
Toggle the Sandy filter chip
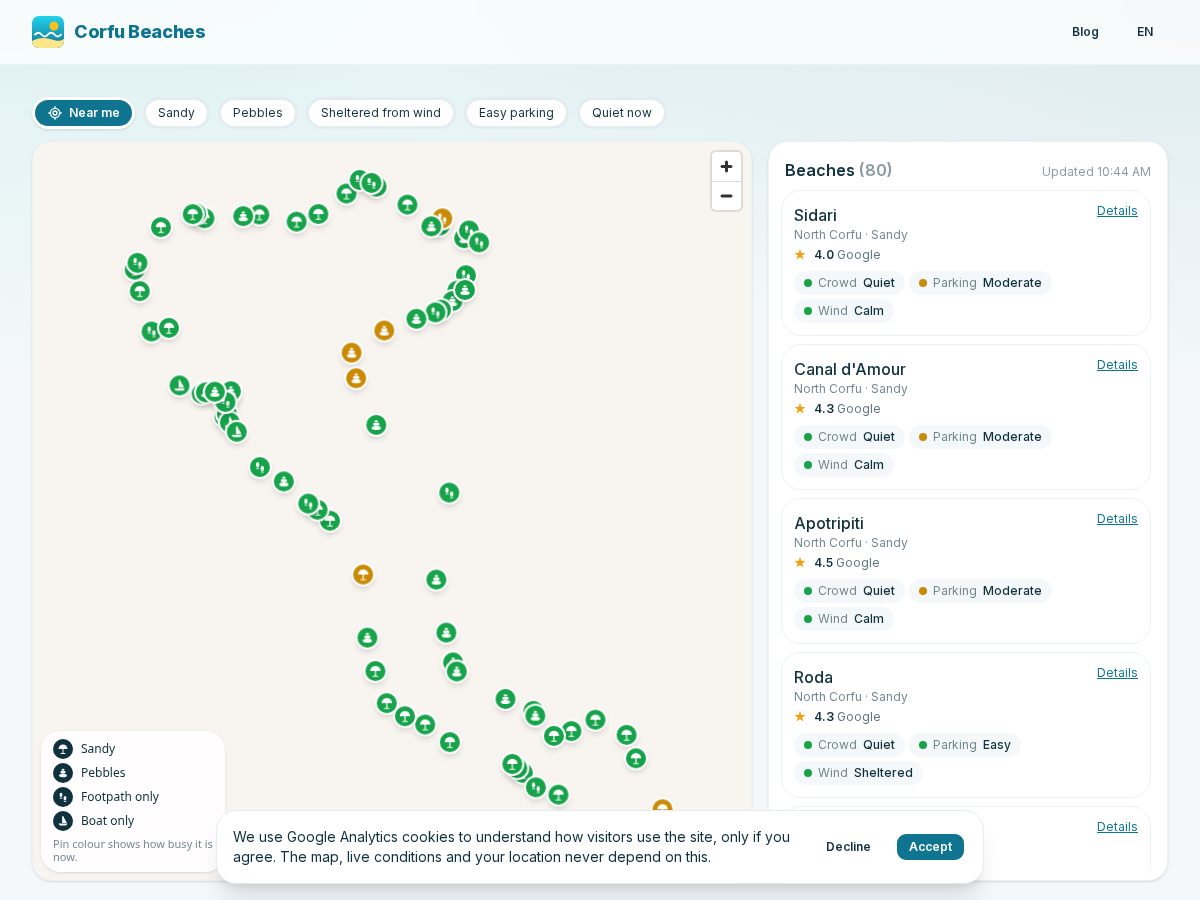pyautogui.click(x=176, y=113)
